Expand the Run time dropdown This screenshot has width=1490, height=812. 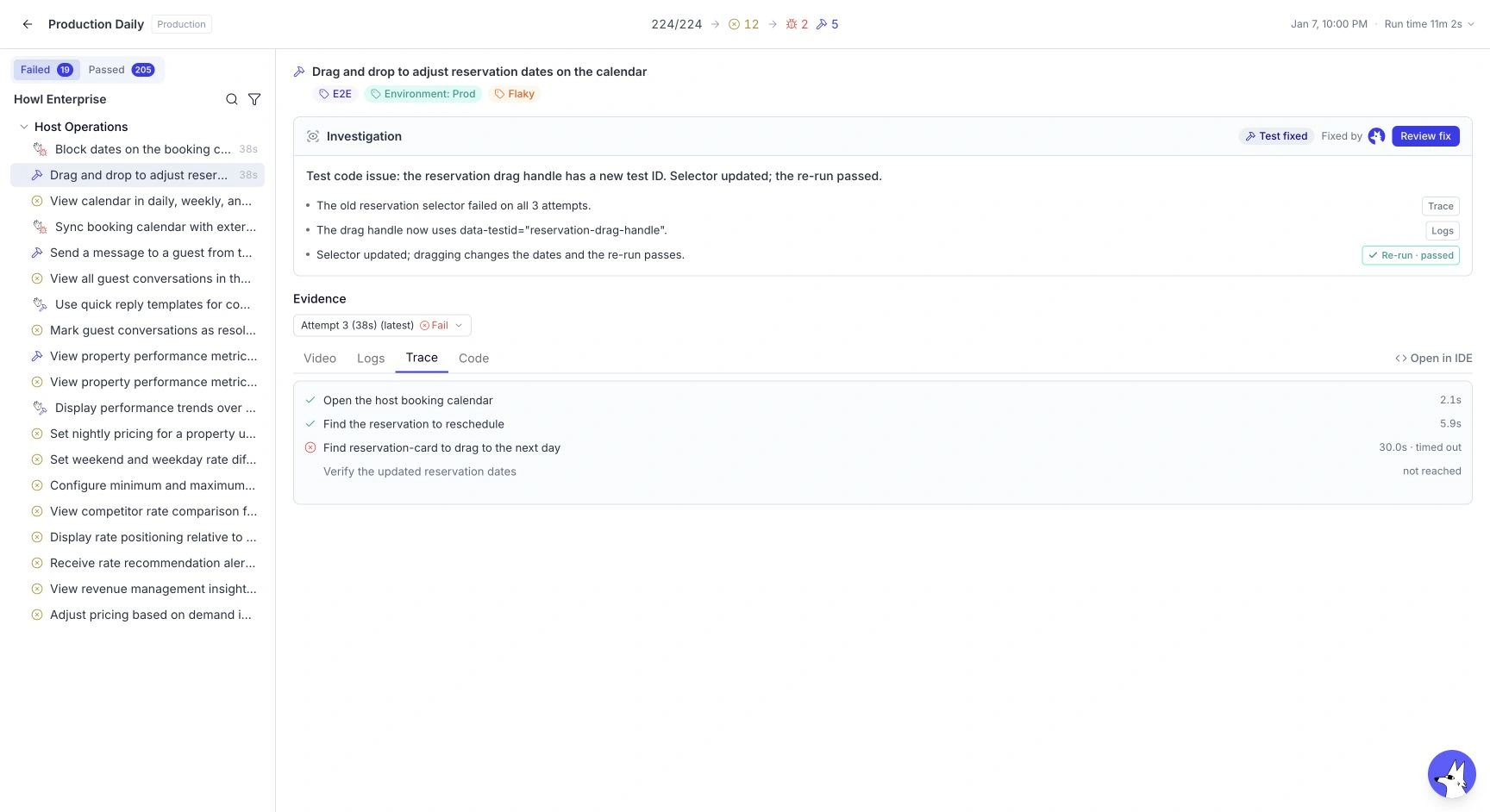[x=1429, y=24]
